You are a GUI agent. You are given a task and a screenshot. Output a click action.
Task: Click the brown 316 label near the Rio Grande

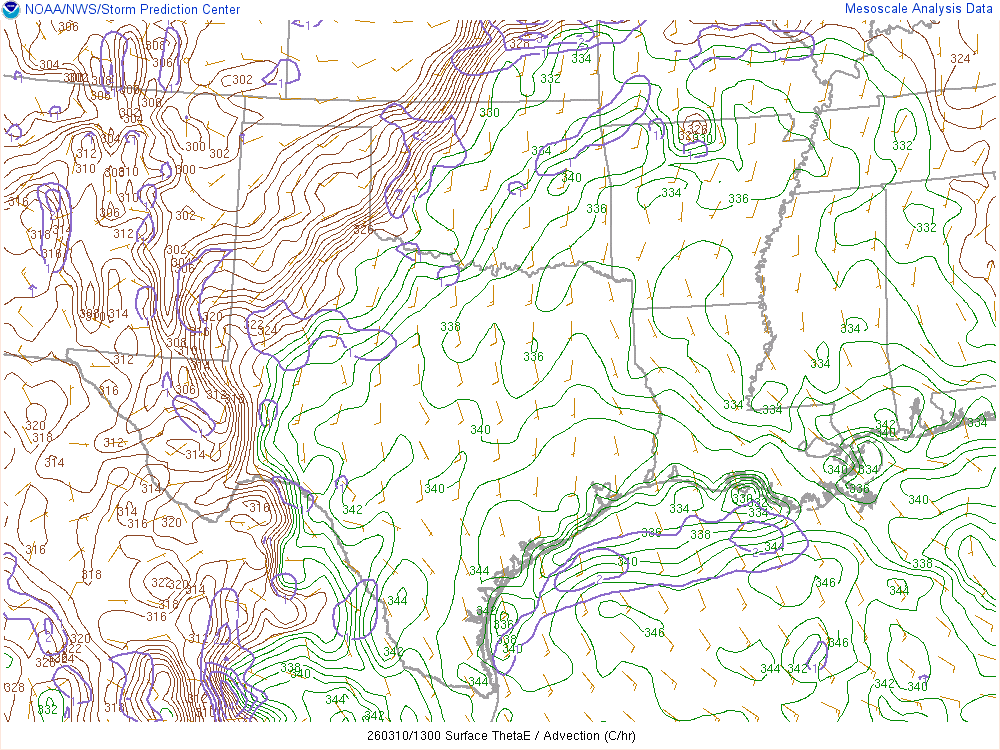click(260, 508)
